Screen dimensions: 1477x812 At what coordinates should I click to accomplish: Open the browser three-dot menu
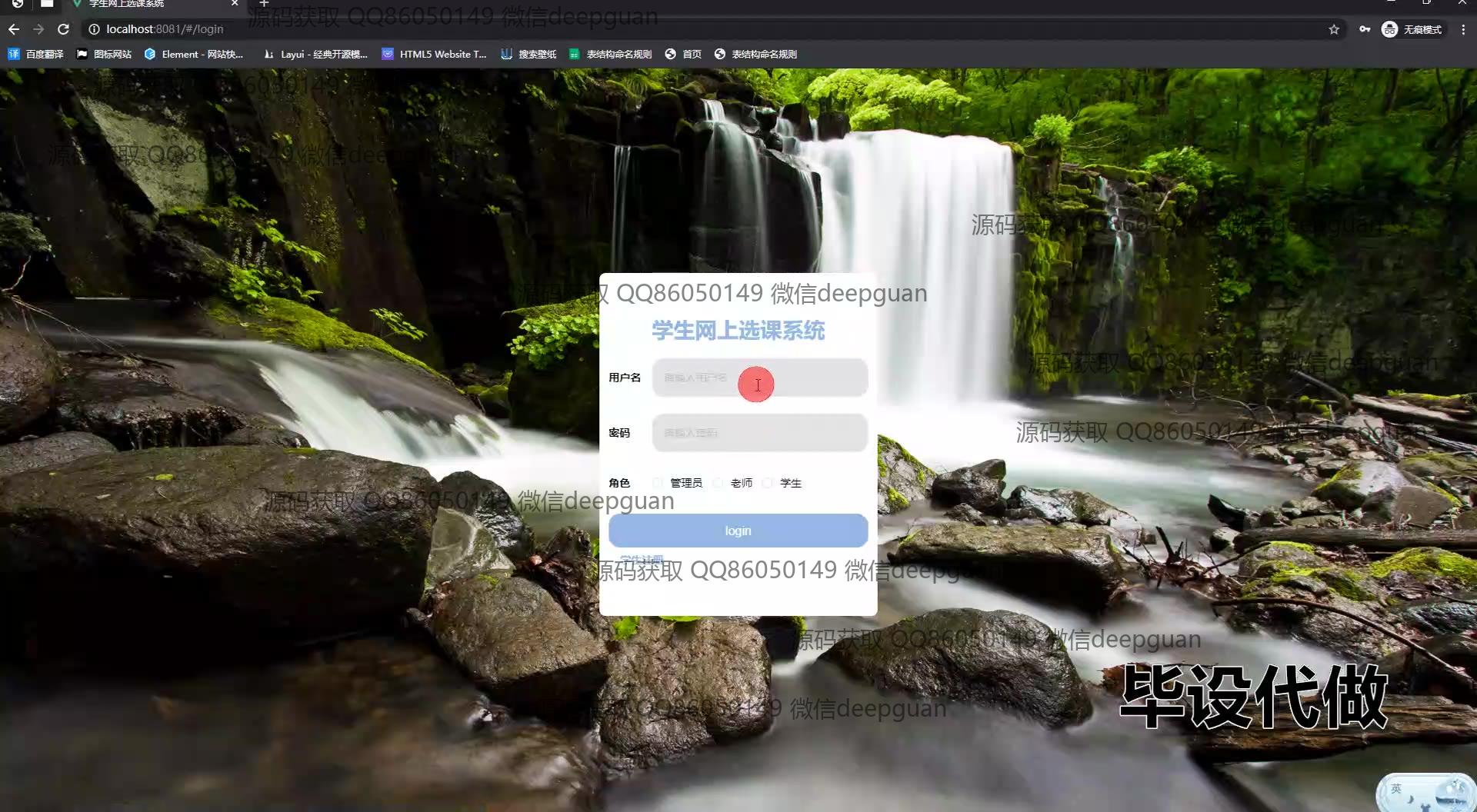coord(1462,29)
